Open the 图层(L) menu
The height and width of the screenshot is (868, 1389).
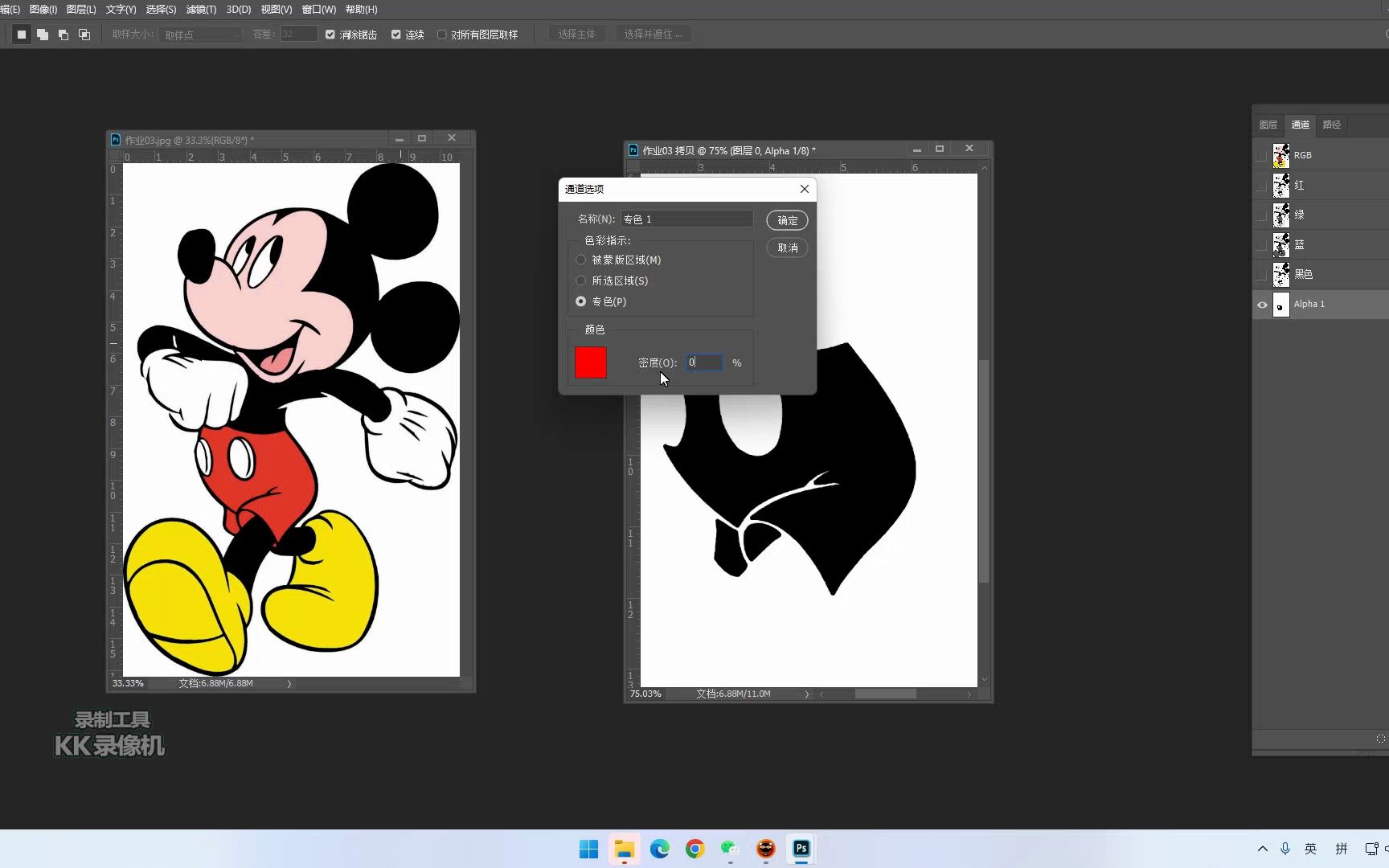(x=81, y=10)
